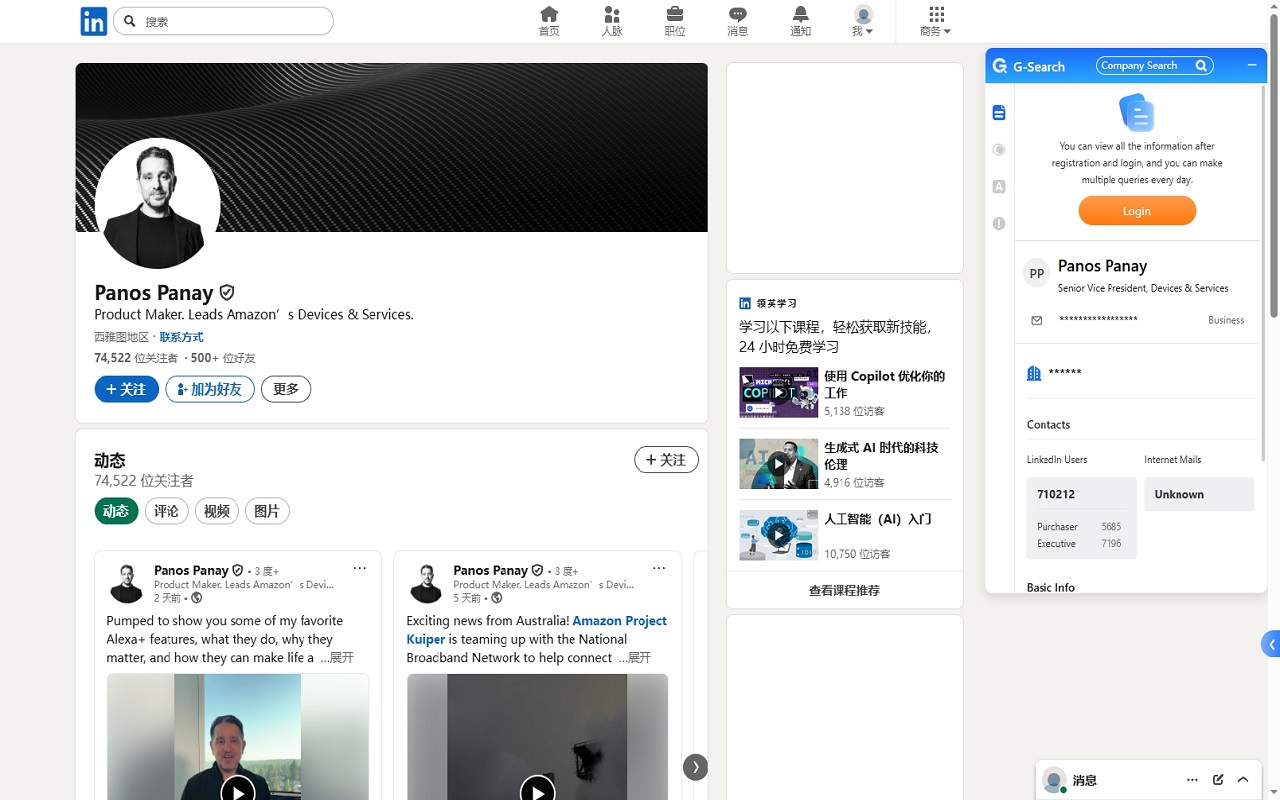1280x800 pixels.
Task: Open the compose message pencil icon
Action: (1217, 779)
